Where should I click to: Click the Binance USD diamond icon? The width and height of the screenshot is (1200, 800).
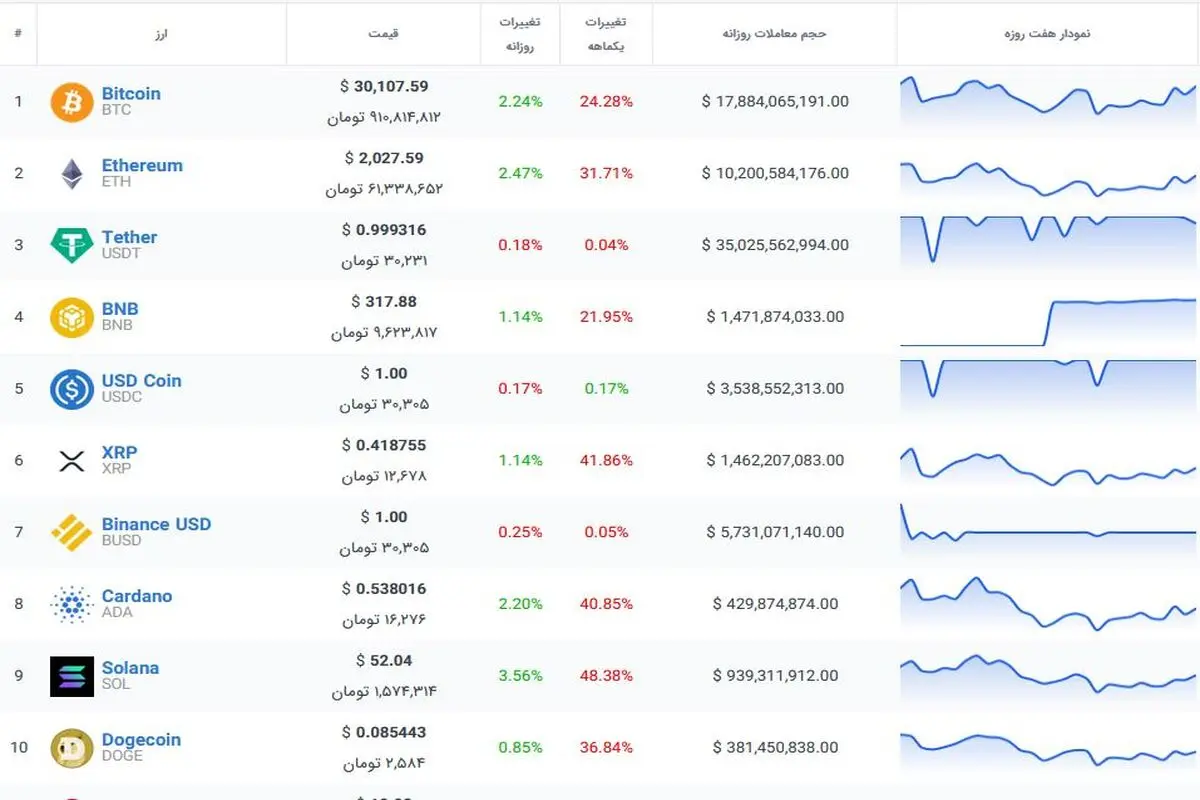coord(72,532)
